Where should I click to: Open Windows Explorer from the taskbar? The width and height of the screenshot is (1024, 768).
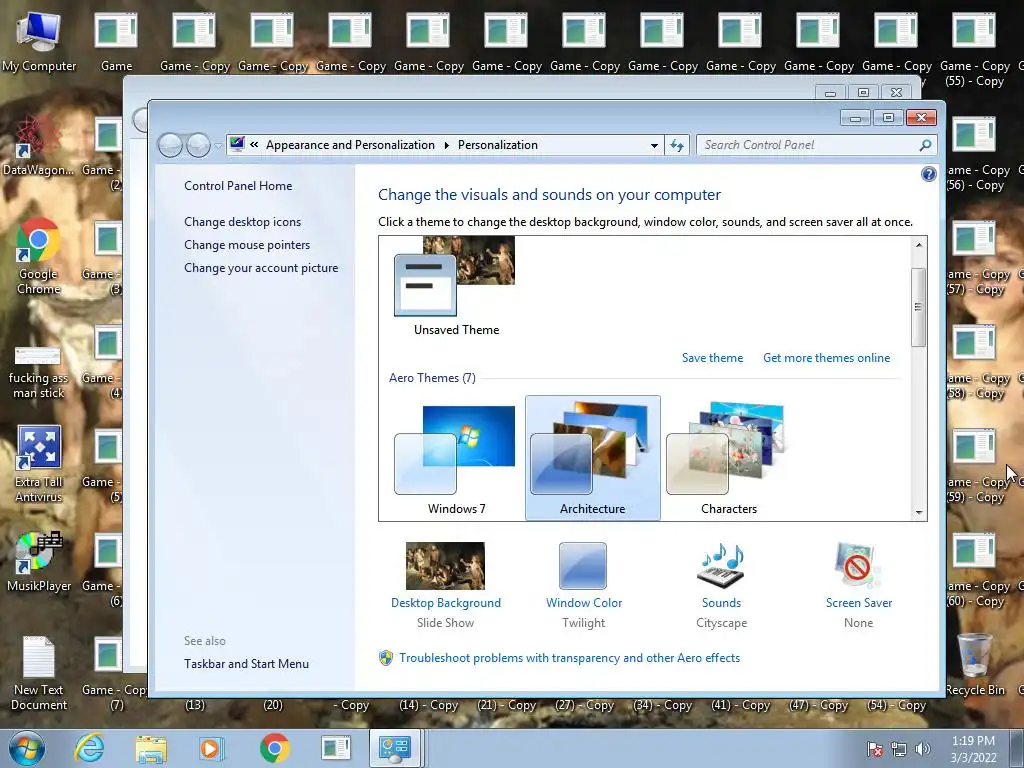(x=151, y=749)
